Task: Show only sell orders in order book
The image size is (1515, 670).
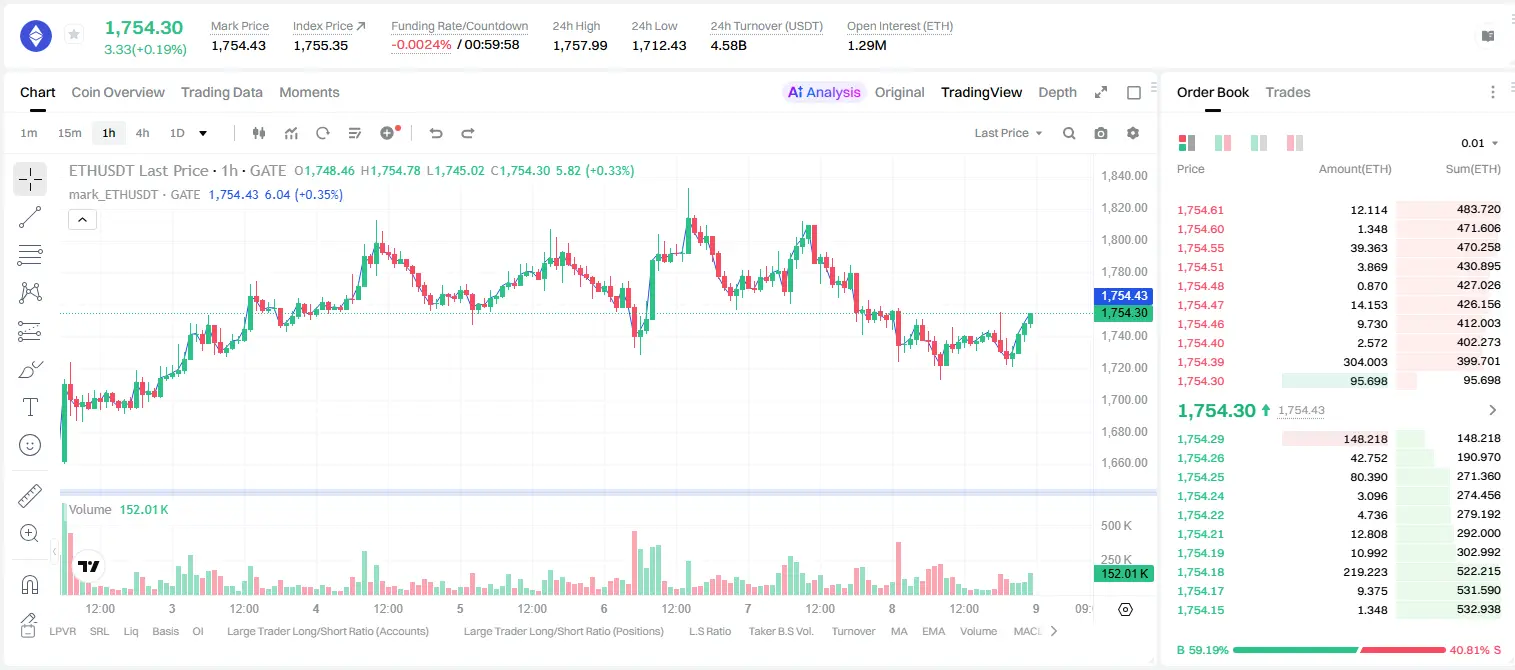Action: coord(1295,143)
